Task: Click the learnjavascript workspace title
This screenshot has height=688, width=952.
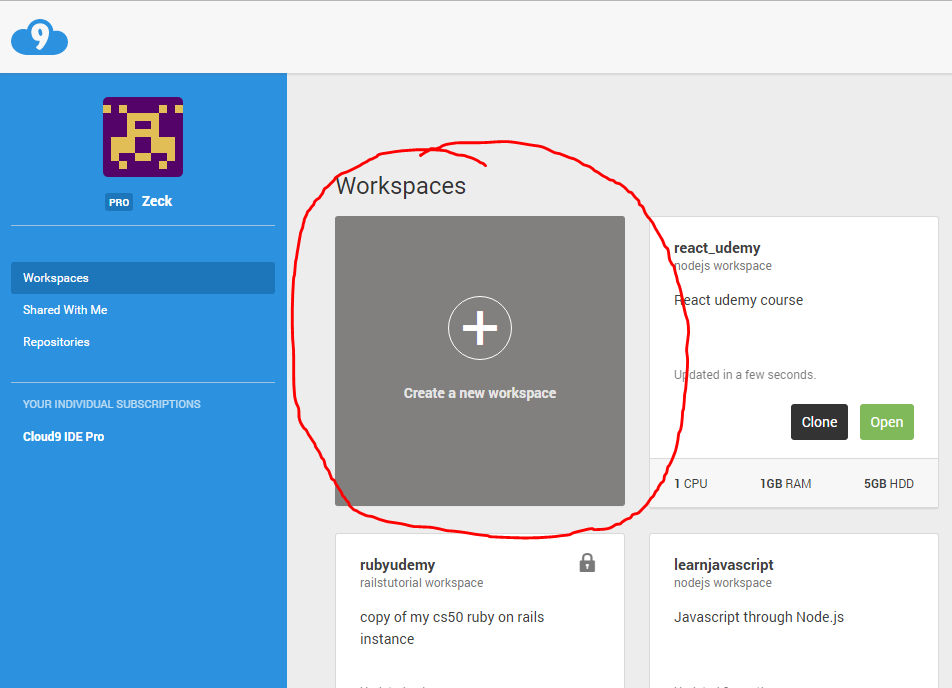Action: click(x=724, y=565)
